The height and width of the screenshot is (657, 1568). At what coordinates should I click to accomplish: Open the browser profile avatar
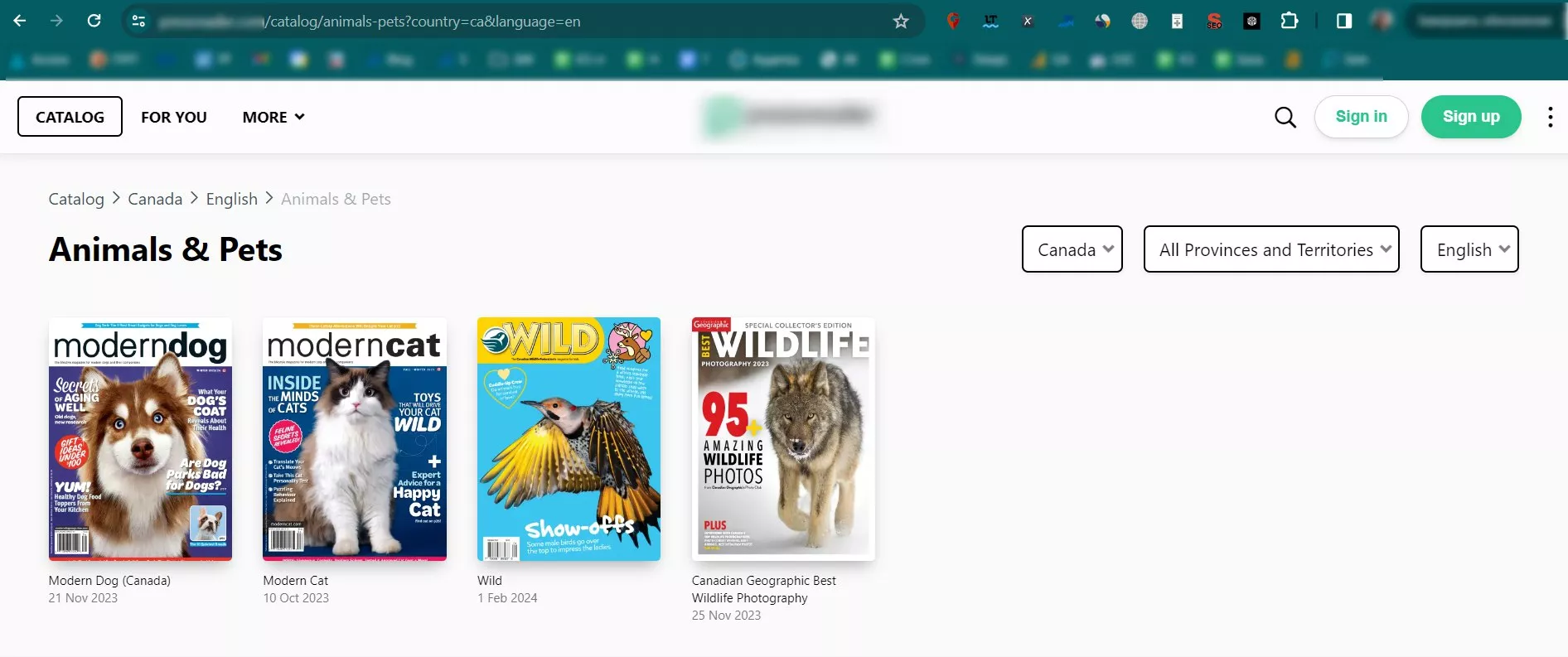[x=1382, y=21]
